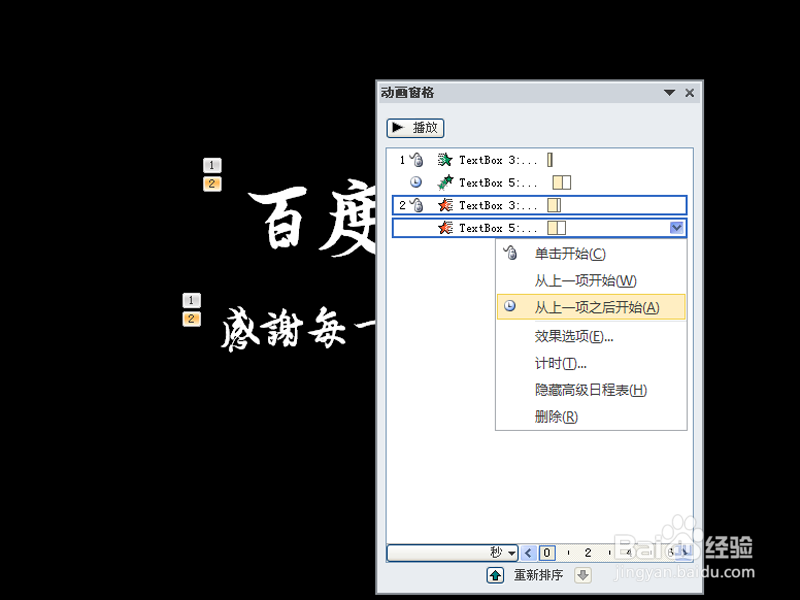This screenshot has width=800, height=600.
Task: Click green star icon of first TextBox 5
Action: coord(445,183)
